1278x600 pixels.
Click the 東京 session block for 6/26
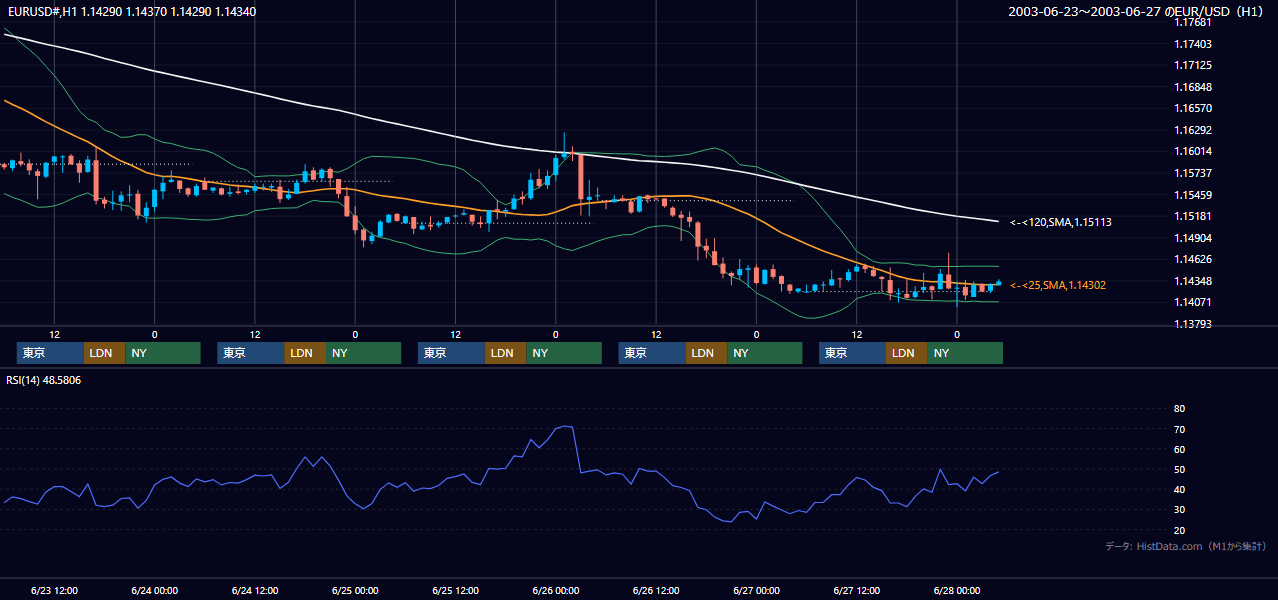[x=652, y=353]
